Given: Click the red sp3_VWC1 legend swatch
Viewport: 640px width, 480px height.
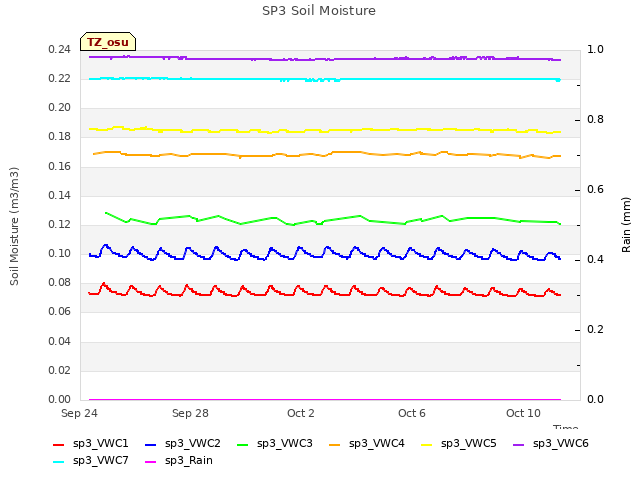Looking at the screenshot, I should [59, 444].
